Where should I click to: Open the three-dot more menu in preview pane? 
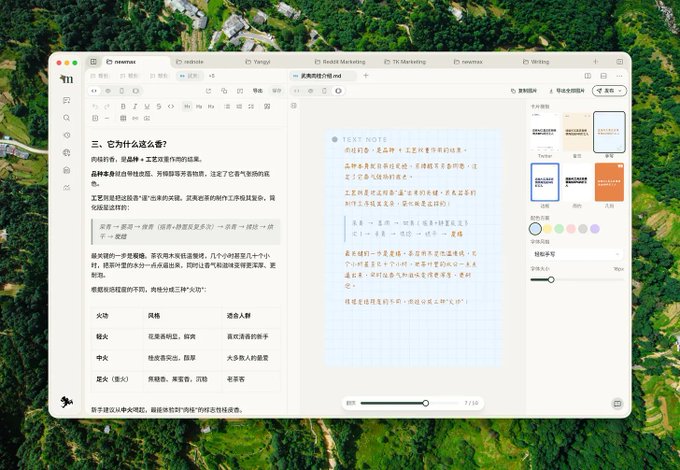coord(619,76)
